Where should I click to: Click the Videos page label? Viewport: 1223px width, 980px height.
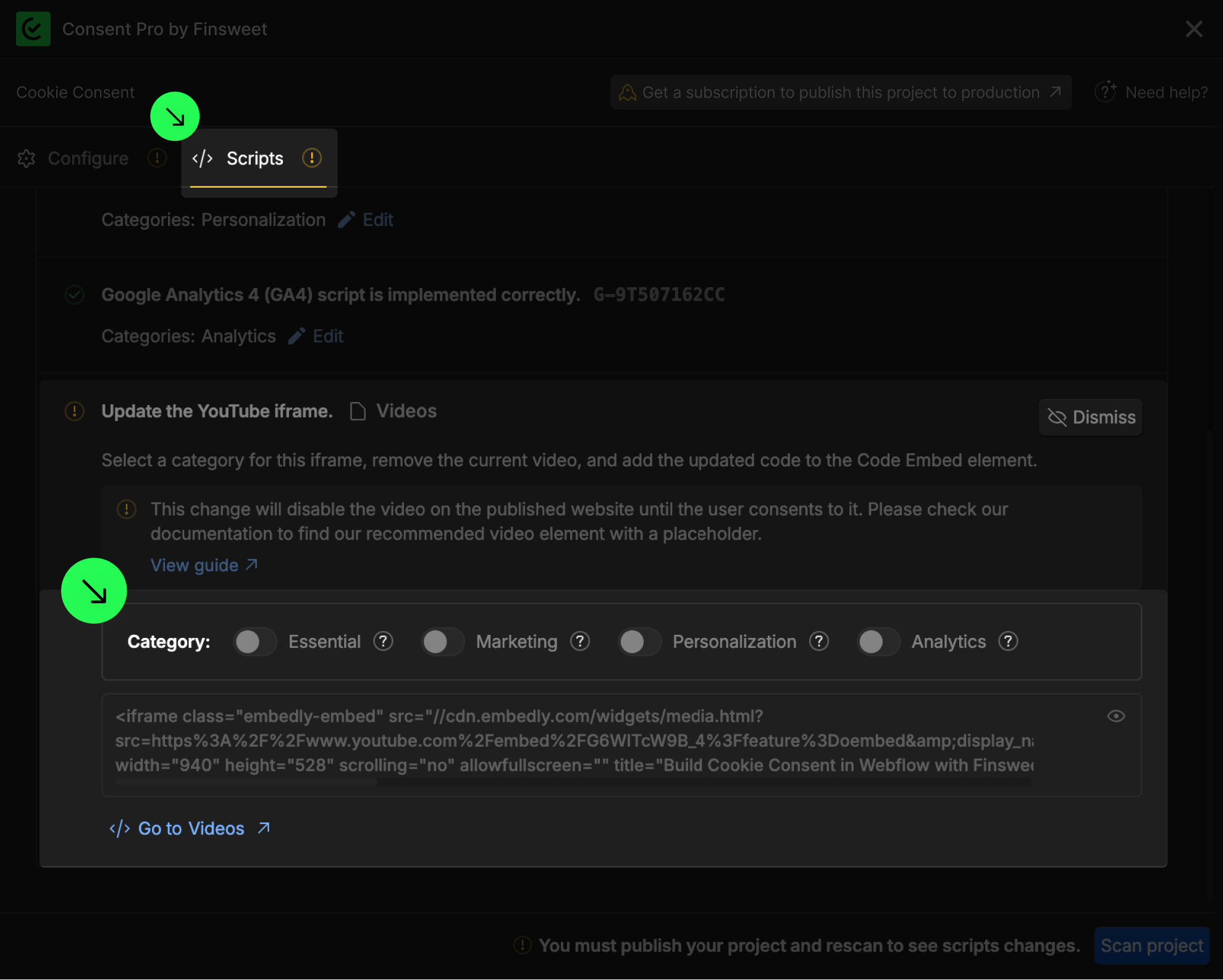click(406, 411)
